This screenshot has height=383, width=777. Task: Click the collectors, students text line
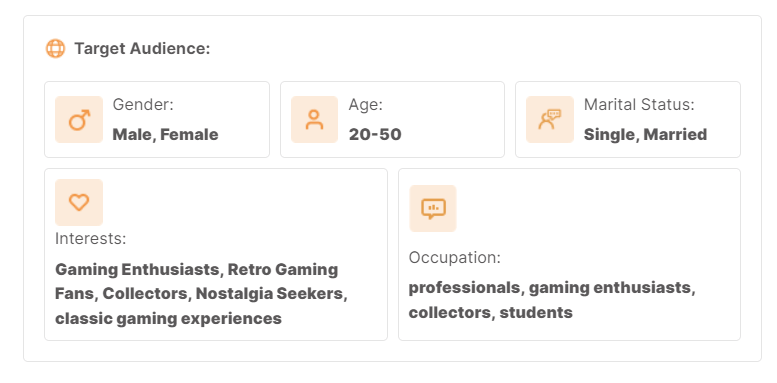[x=491, y=313]
